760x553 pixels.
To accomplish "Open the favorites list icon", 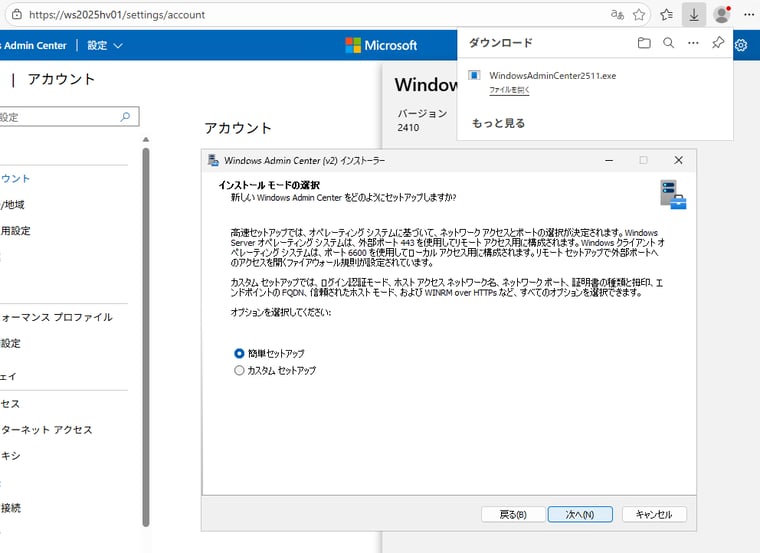I will coord(666,15).
